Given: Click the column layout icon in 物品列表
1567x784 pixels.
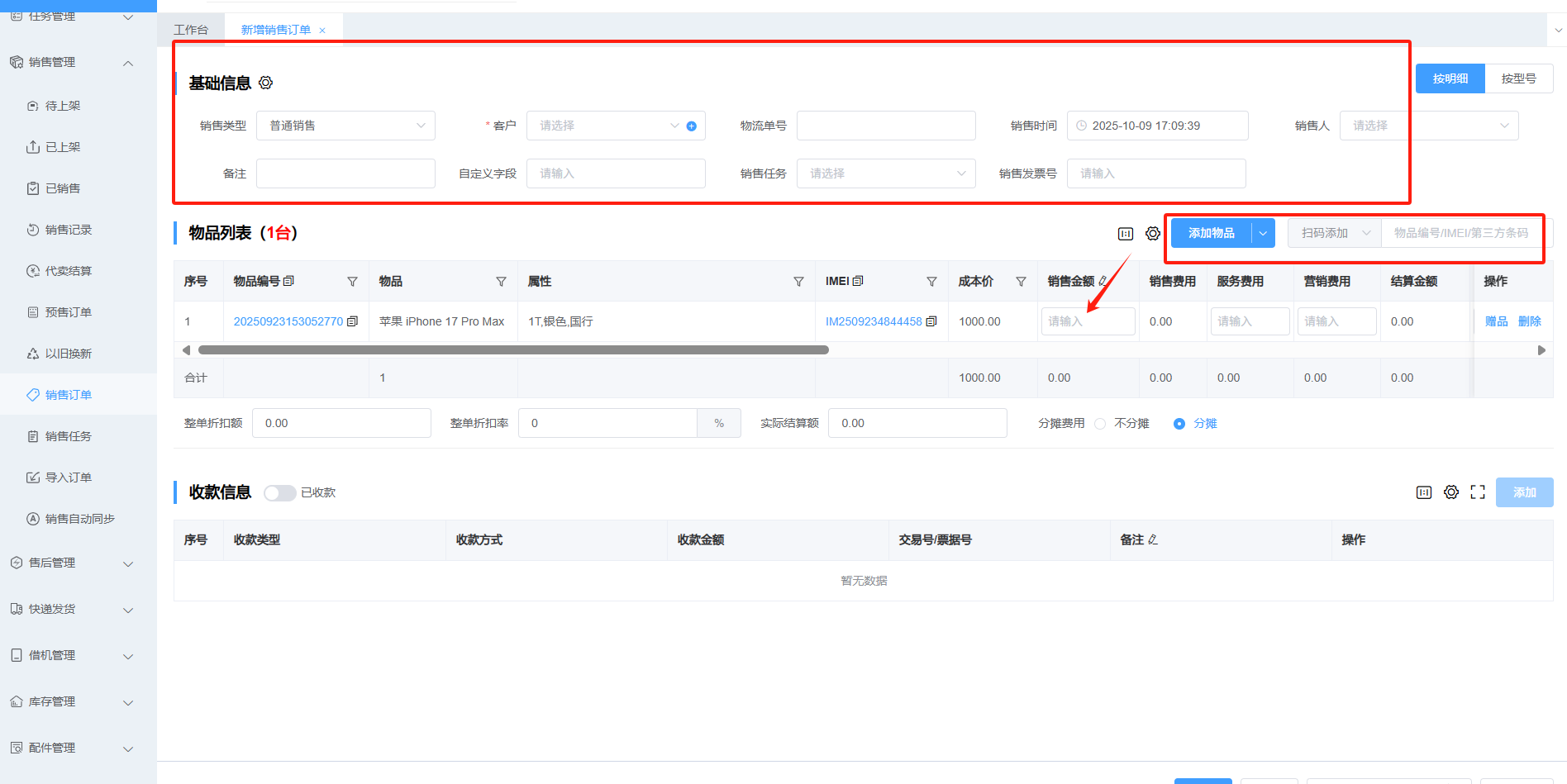Looking at the screenshot, I should pyautogui.click(x=1126, y=234).
